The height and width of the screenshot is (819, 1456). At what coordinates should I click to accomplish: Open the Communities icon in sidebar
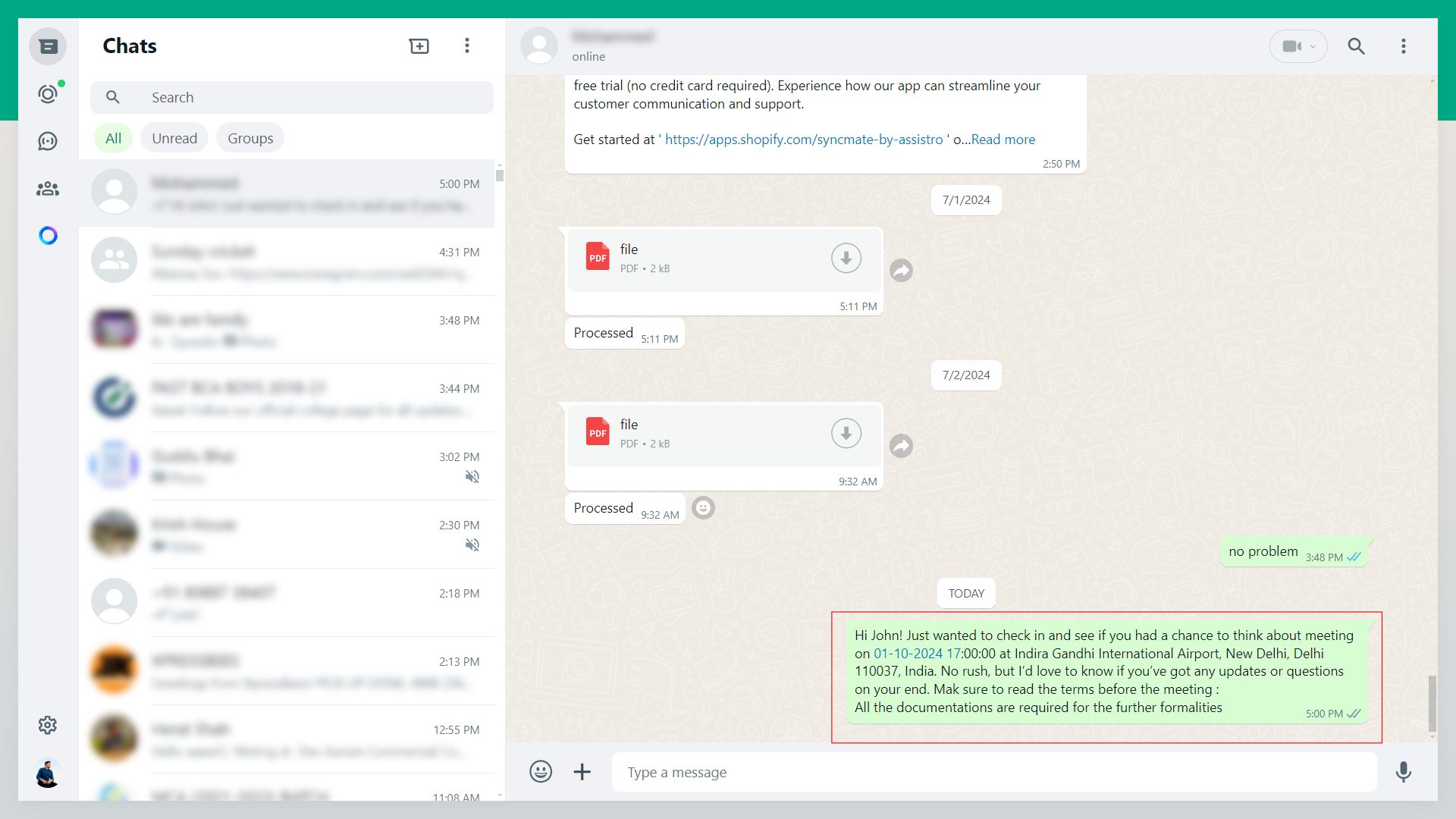point(48,189)
